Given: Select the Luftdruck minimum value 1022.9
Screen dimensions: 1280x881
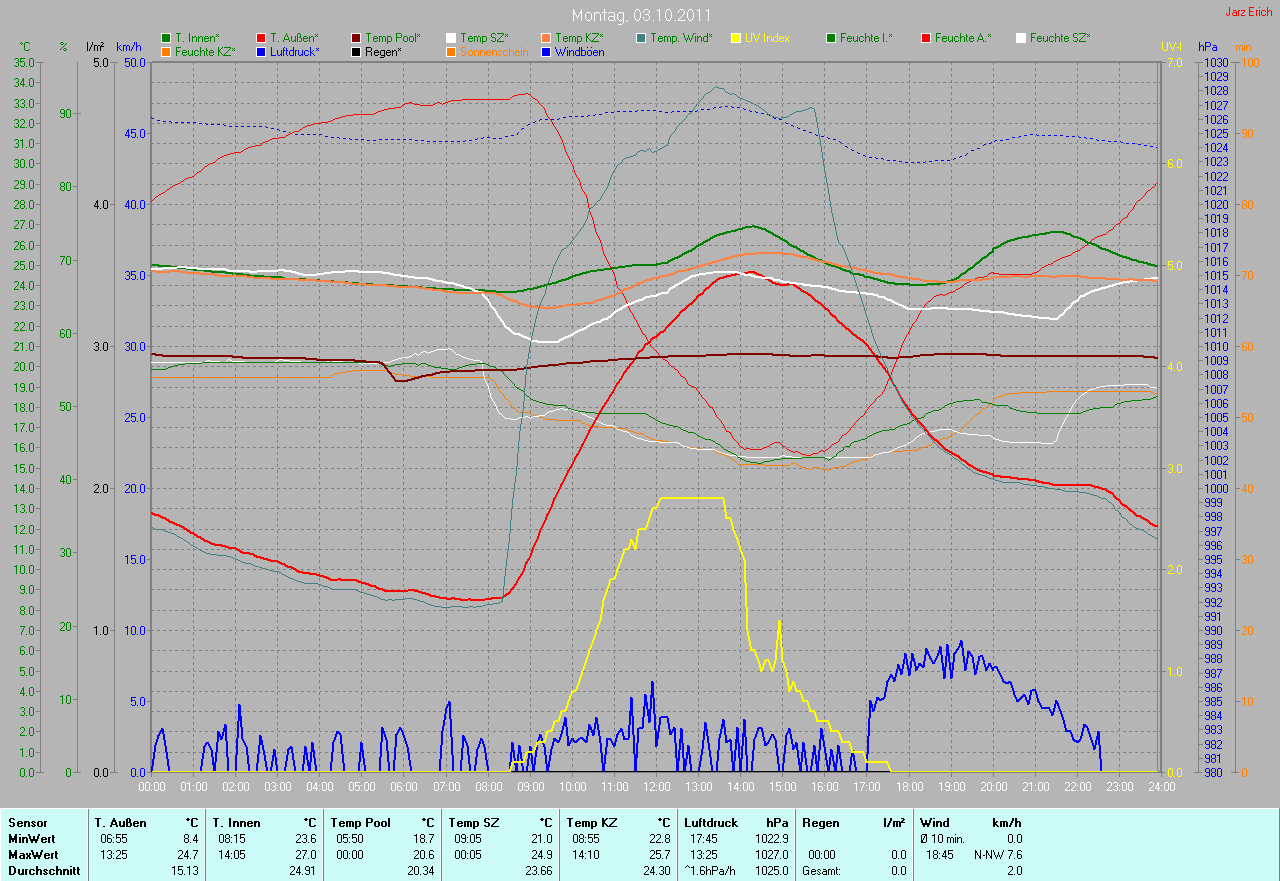Looking at the screenshot, I should coord(771,839).
